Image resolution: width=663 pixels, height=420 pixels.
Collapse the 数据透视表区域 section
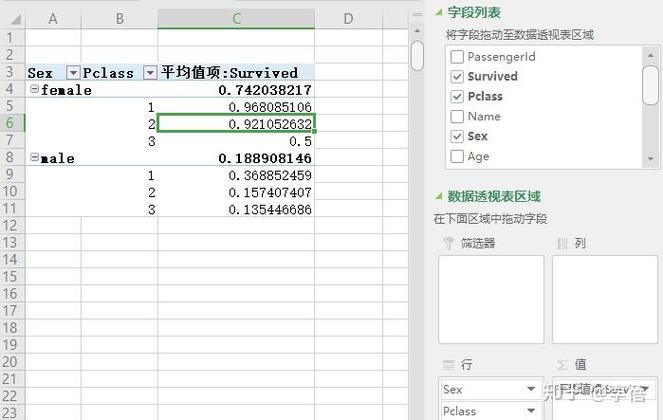(x=438, y=196)
